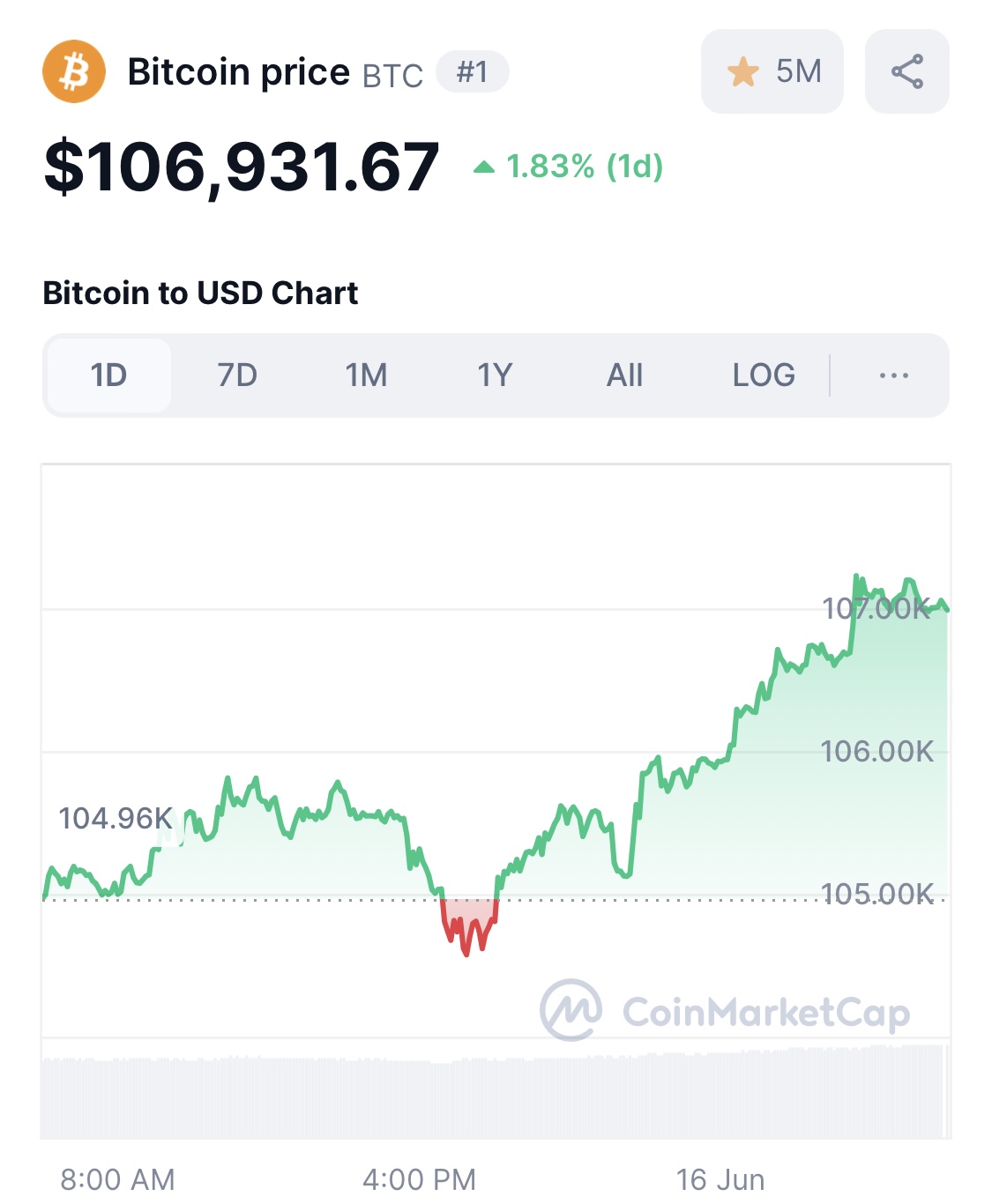
Task: Switch chart to 7D timeframe
Action: 237,375
